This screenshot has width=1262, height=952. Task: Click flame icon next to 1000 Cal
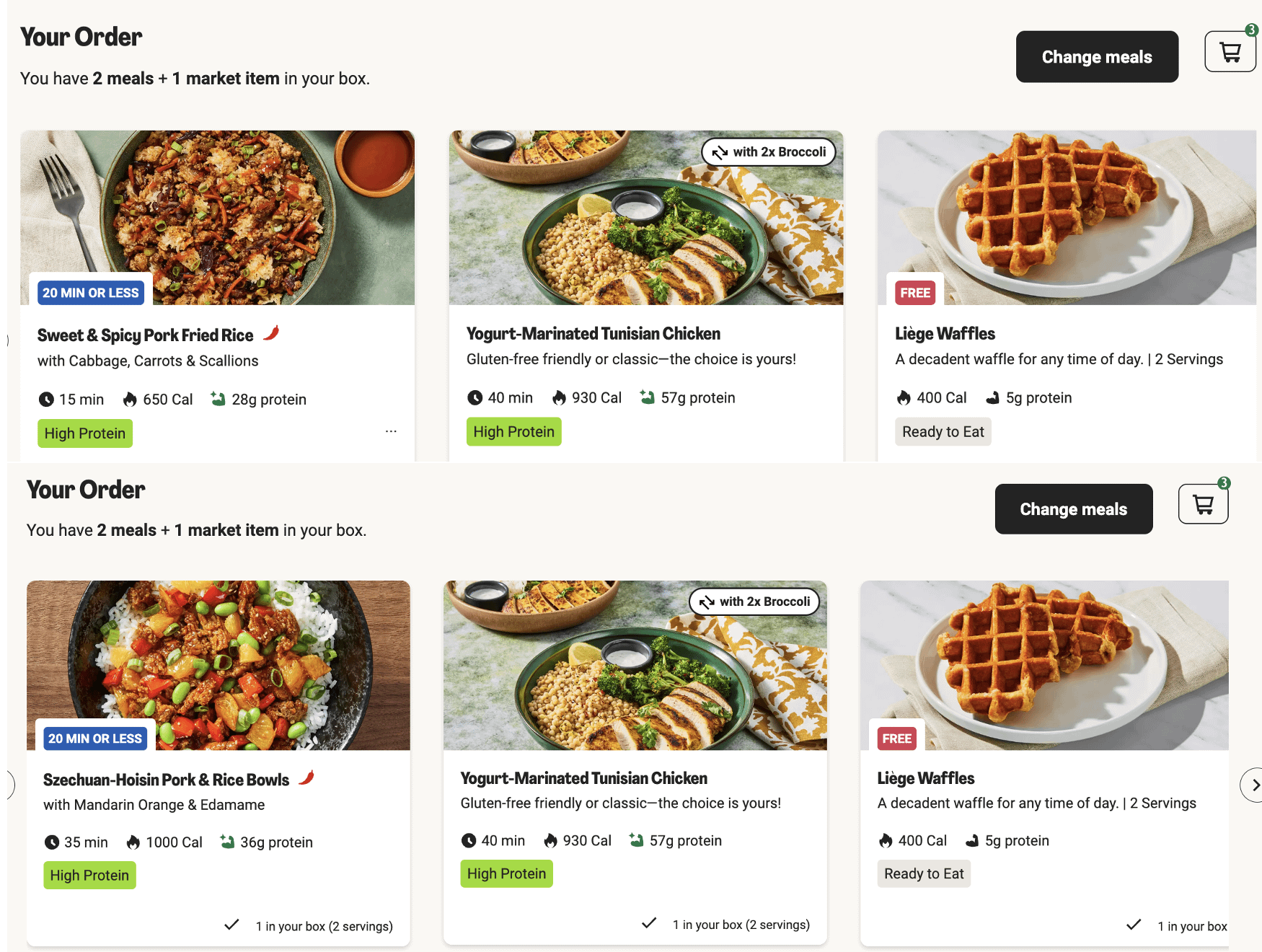pos(133,842)
